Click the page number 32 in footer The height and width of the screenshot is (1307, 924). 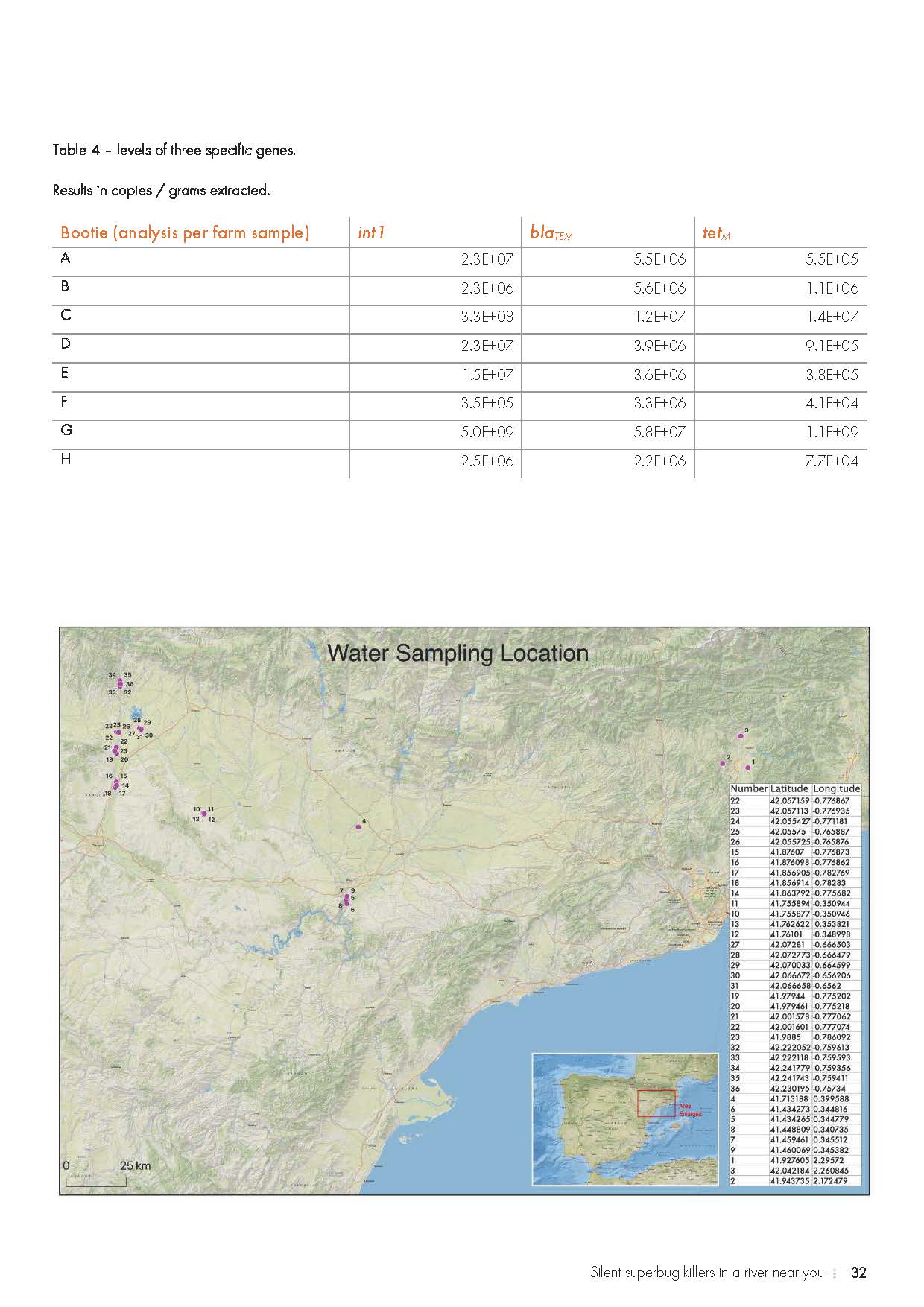coord(858,1273)
